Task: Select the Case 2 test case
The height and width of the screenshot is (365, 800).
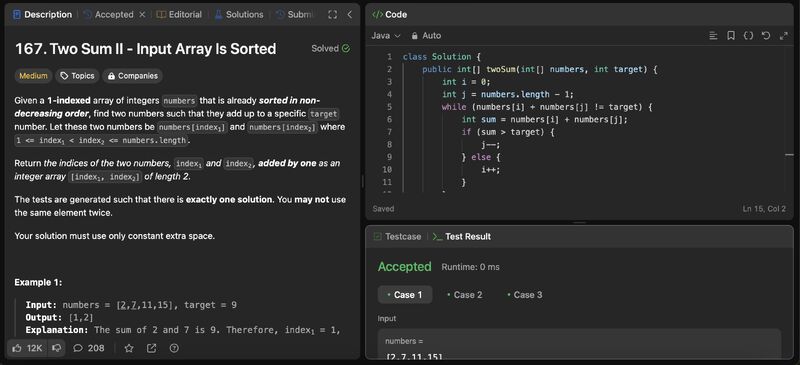Action: (464, 295)
